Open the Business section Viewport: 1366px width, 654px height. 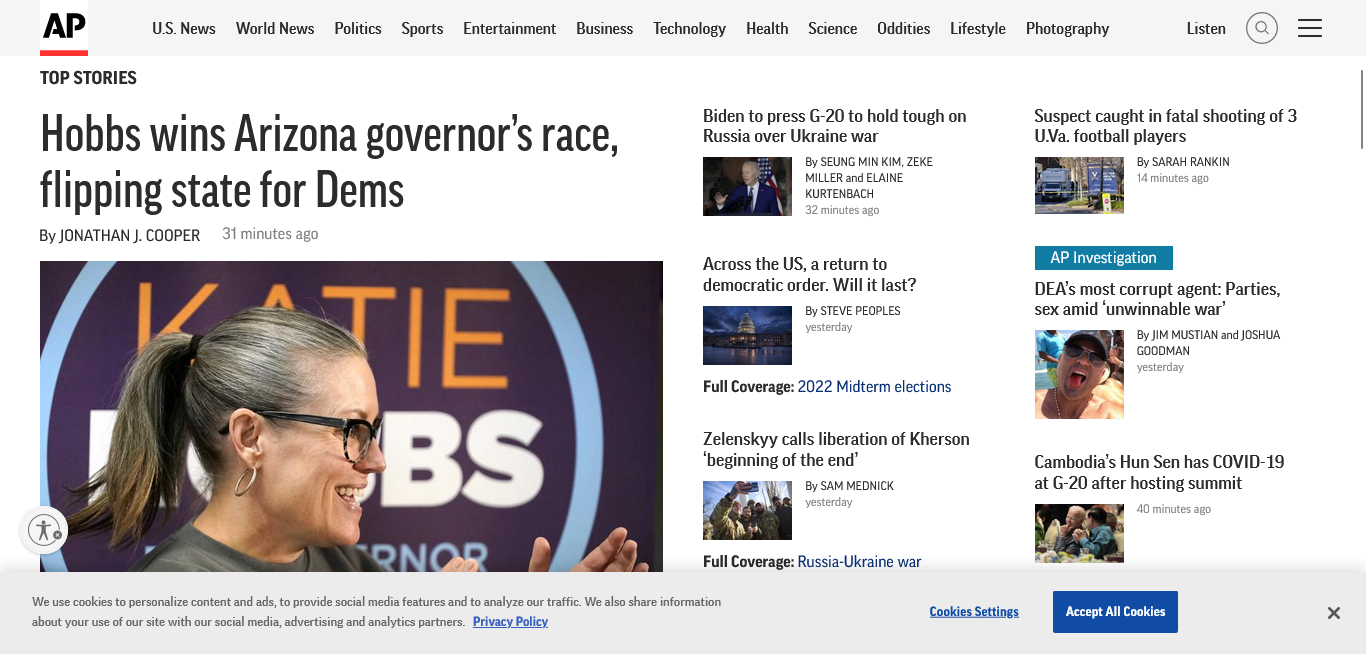(x=604, y=28)
